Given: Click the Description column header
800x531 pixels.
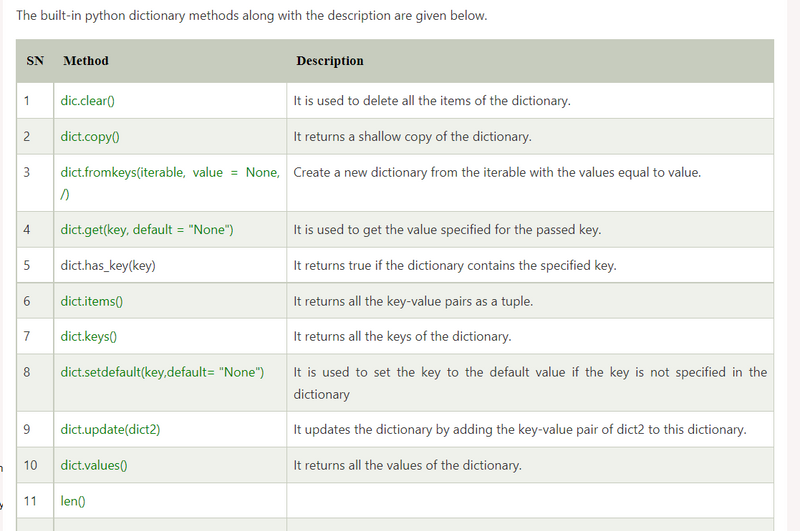Looking at the screenshot, I should click(x=330, y=61).
